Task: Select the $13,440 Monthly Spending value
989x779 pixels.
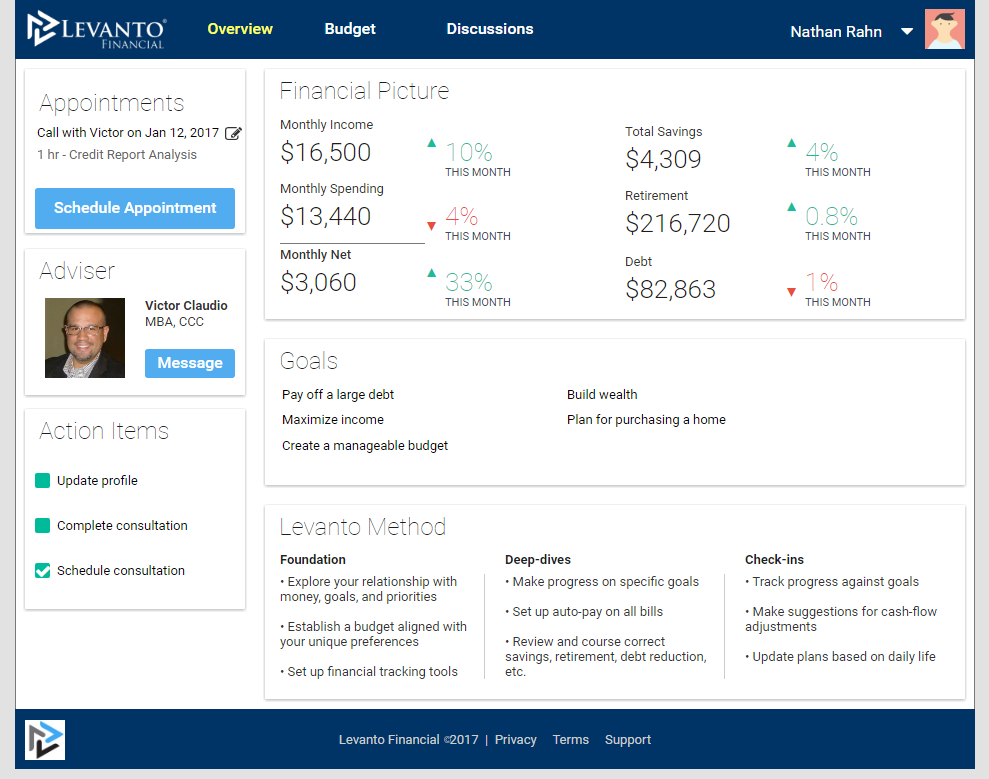Action: [325, 216]
